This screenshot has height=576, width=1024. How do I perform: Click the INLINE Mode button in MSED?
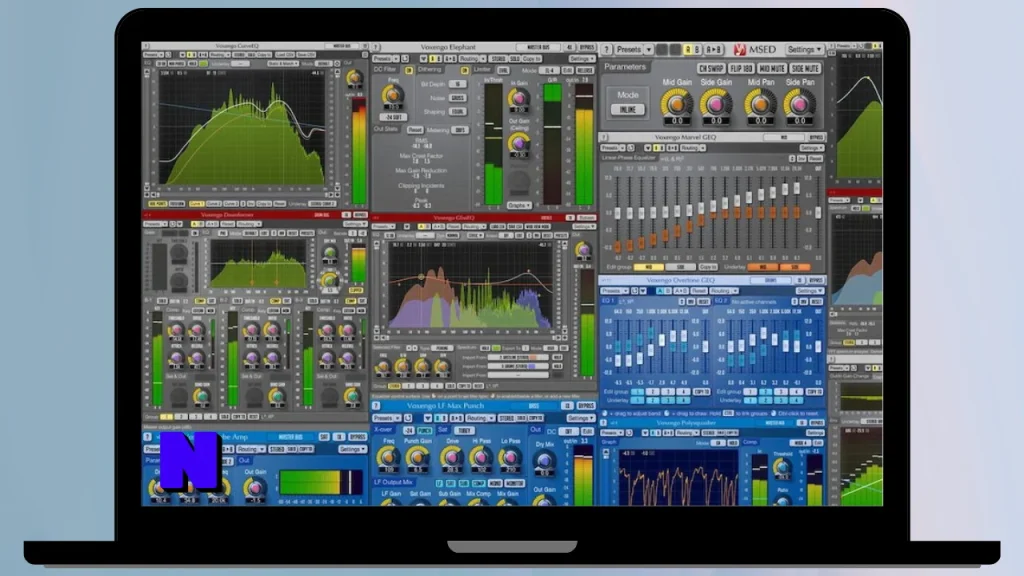628,110
